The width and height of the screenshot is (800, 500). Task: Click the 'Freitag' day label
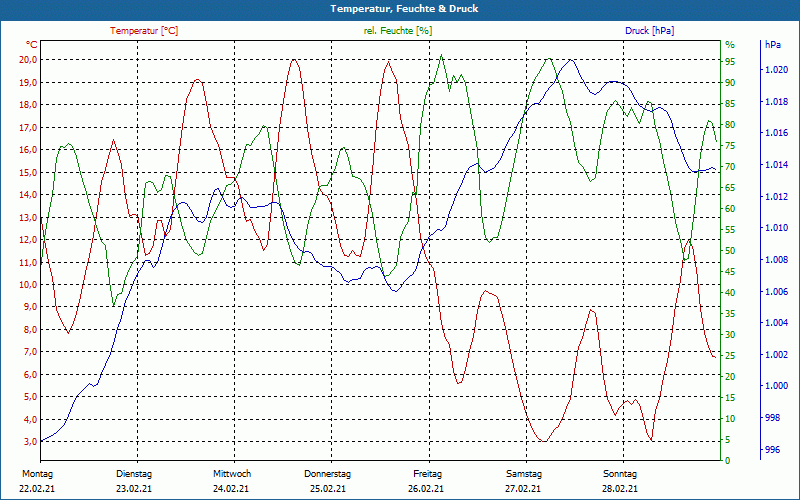(x=428, y=474)
